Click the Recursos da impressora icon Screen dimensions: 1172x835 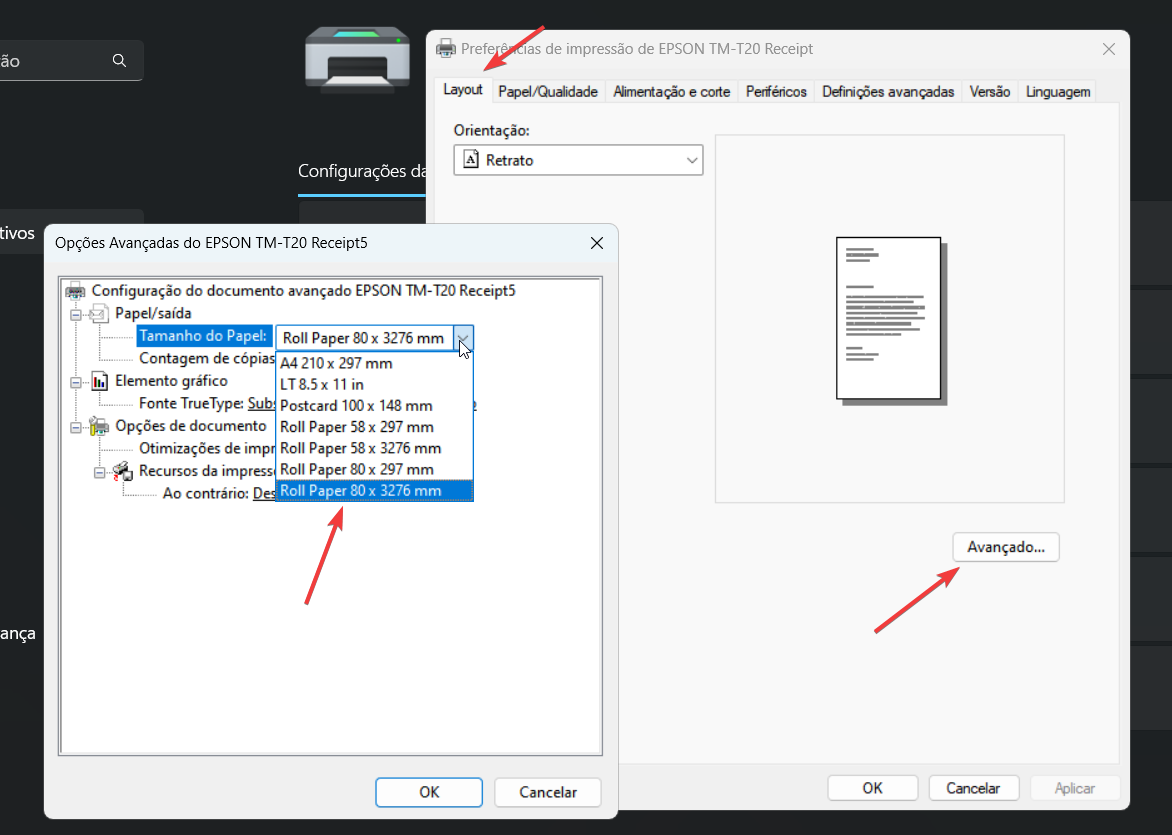click(123, 471)
